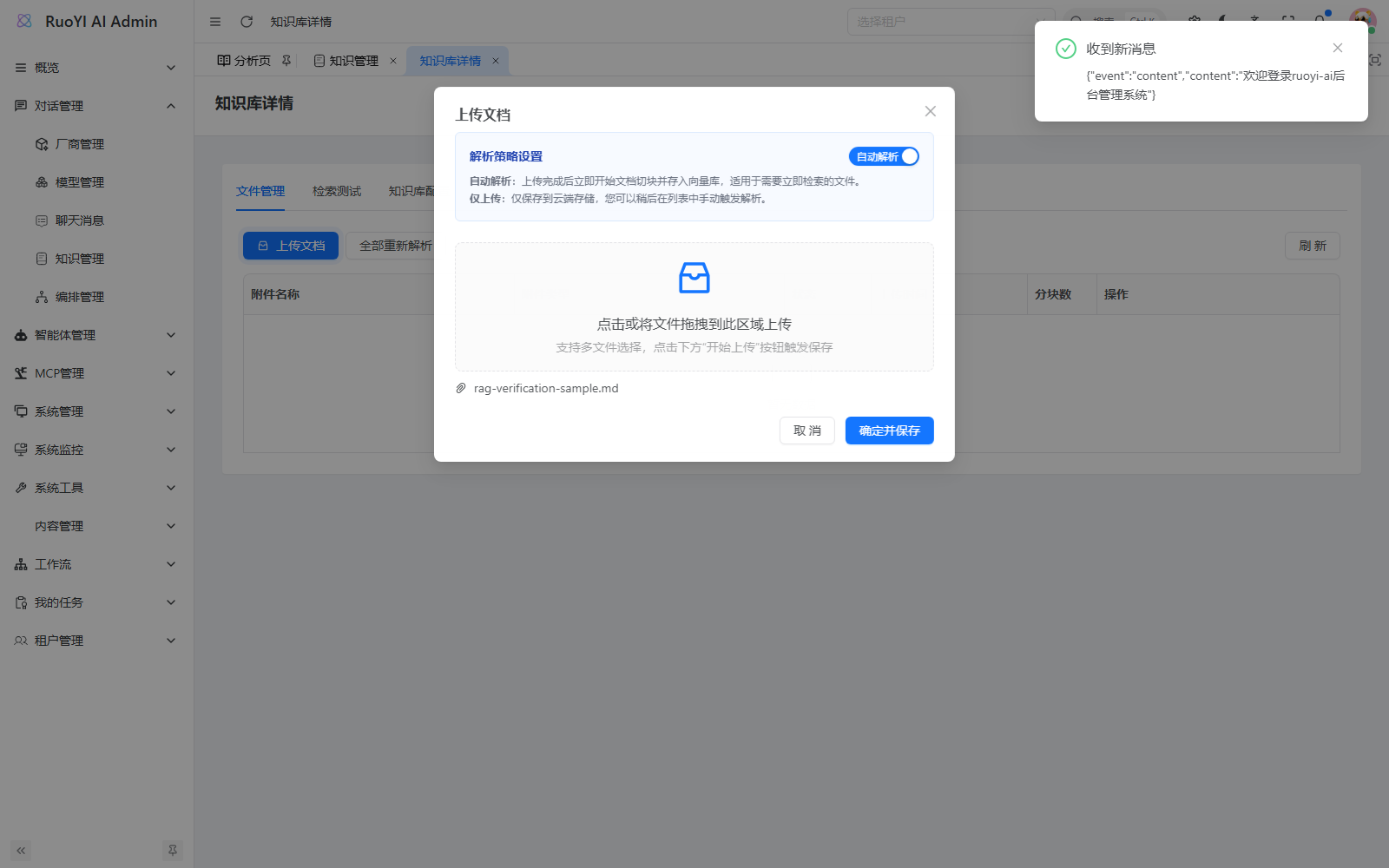Click the 系统管理 monitor icon

[21, 411]
